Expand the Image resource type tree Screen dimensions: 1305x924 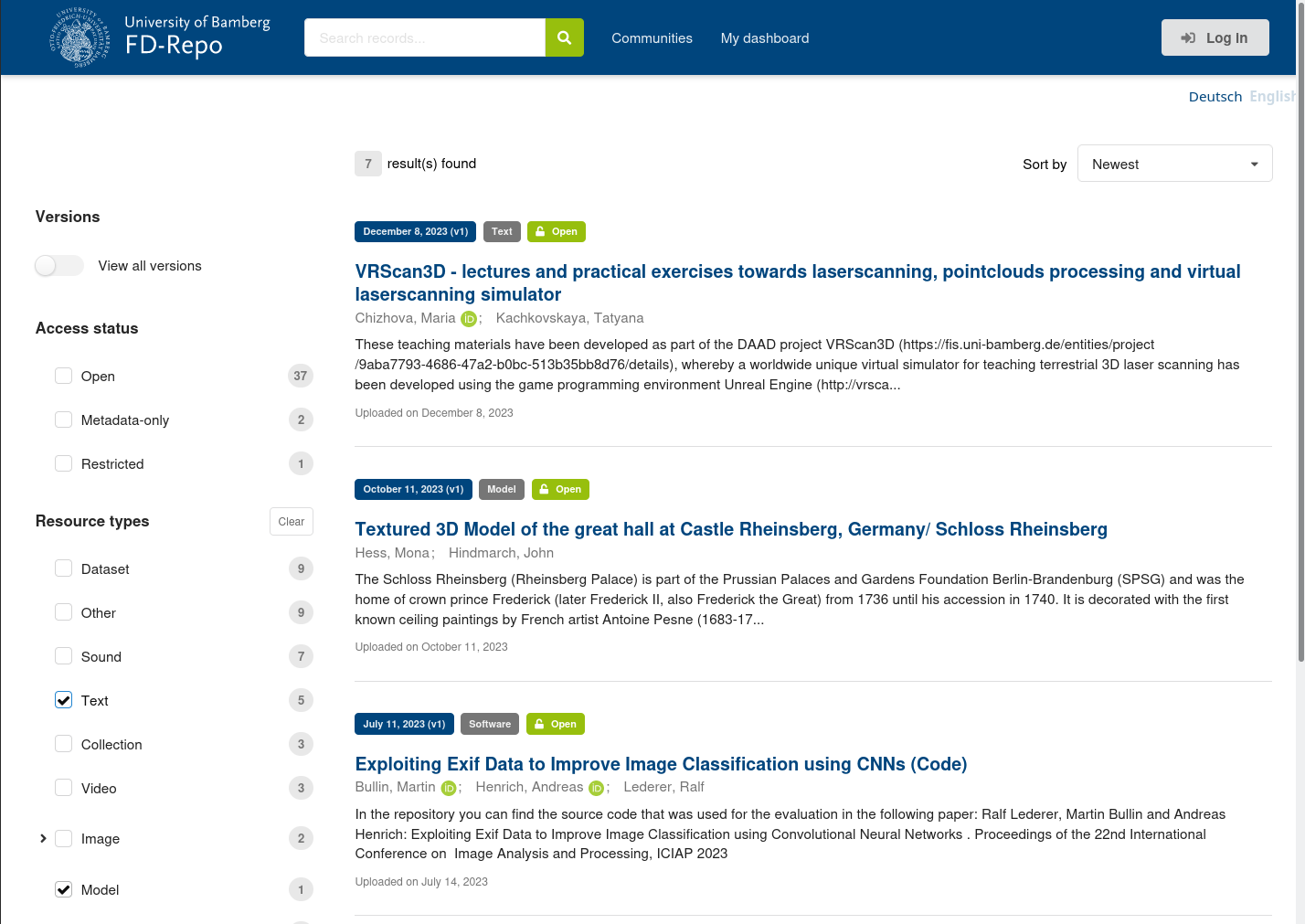(43, 837)
